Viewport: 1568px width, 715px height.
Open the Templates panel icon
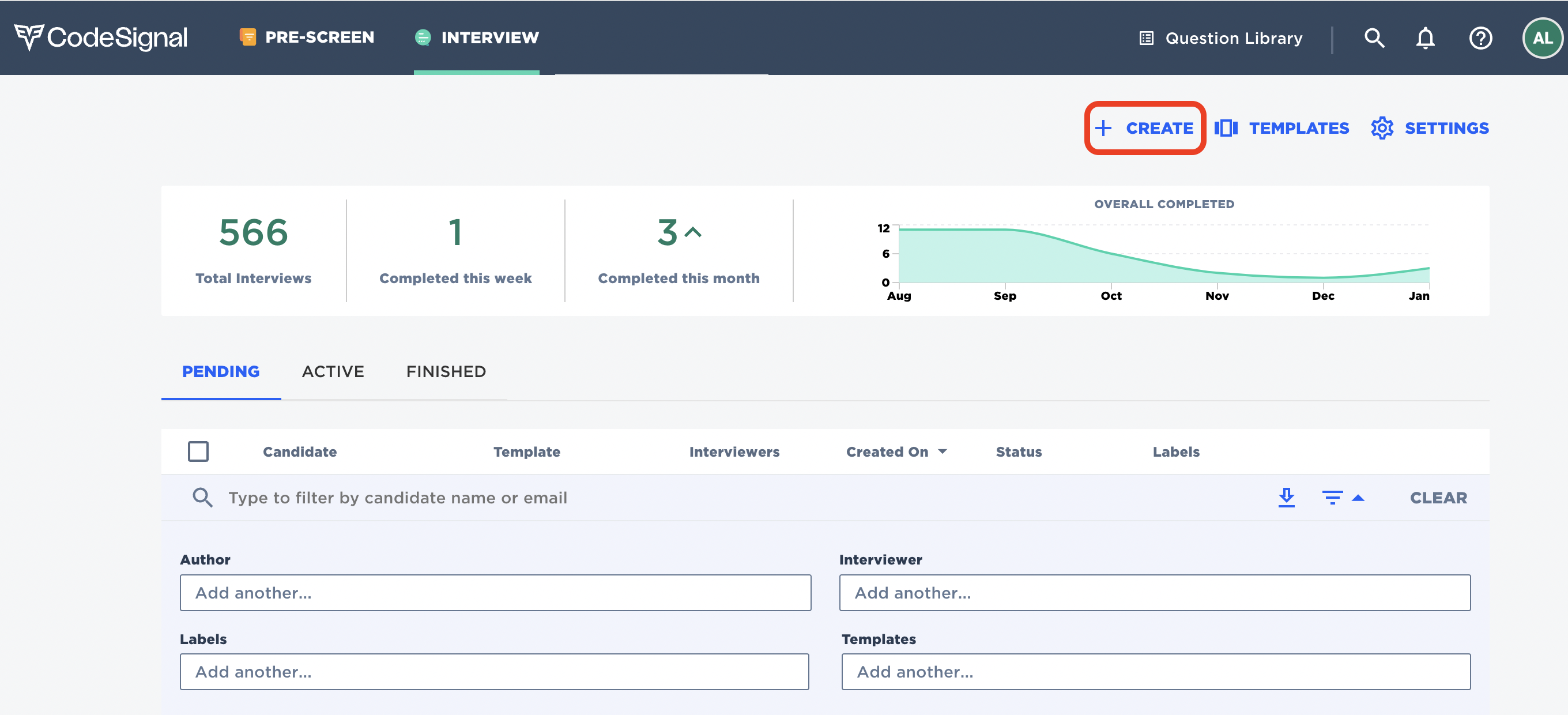pos(1226,128)
